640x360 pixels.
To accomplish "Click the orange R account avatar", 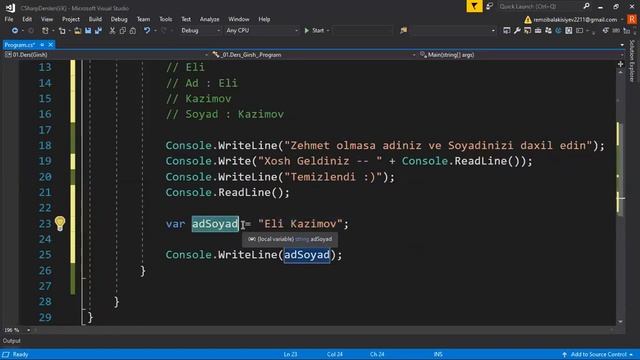I will point(632,20).
